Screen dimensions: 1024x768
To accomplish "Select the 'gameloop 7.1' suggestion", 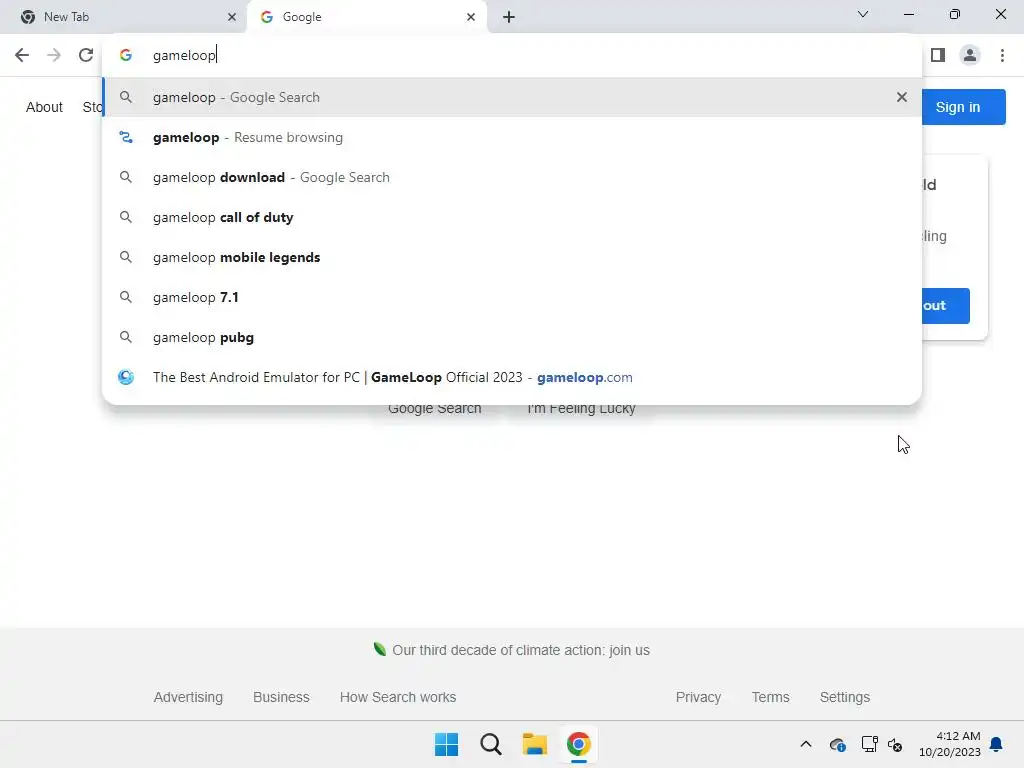I will pos(512,297).
